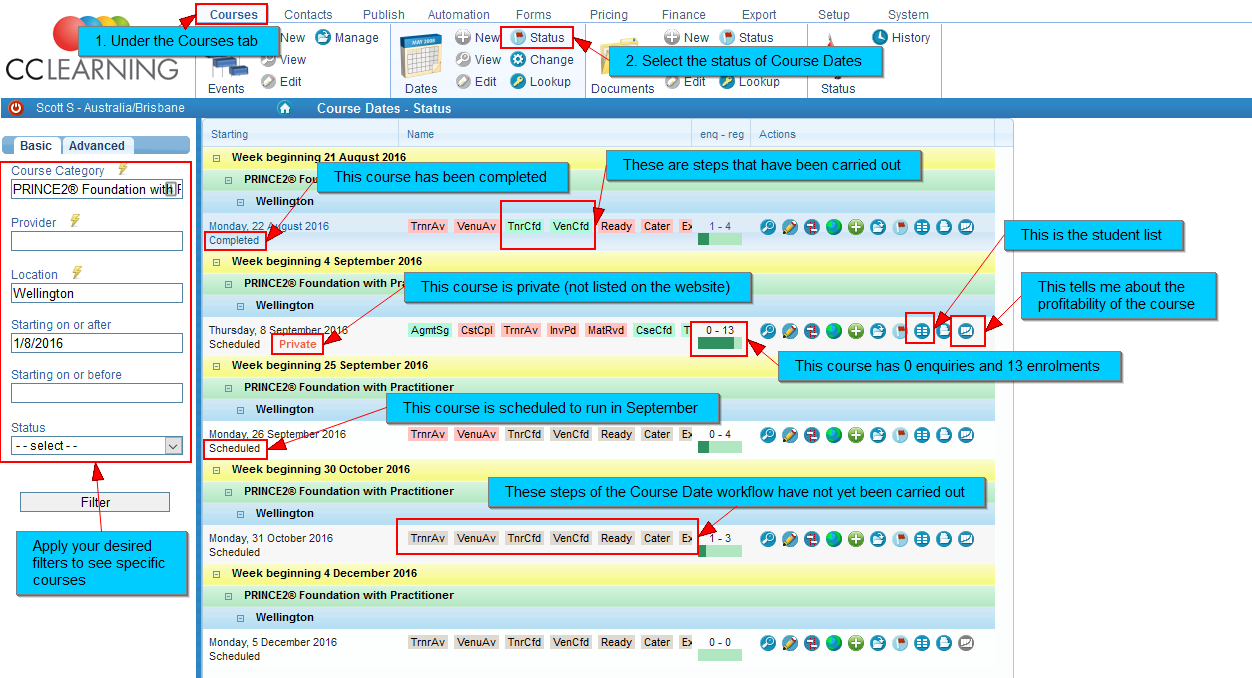Screen dimensions: 1252x678
Task: Open the Contacts menu
Action: [308, 15]
